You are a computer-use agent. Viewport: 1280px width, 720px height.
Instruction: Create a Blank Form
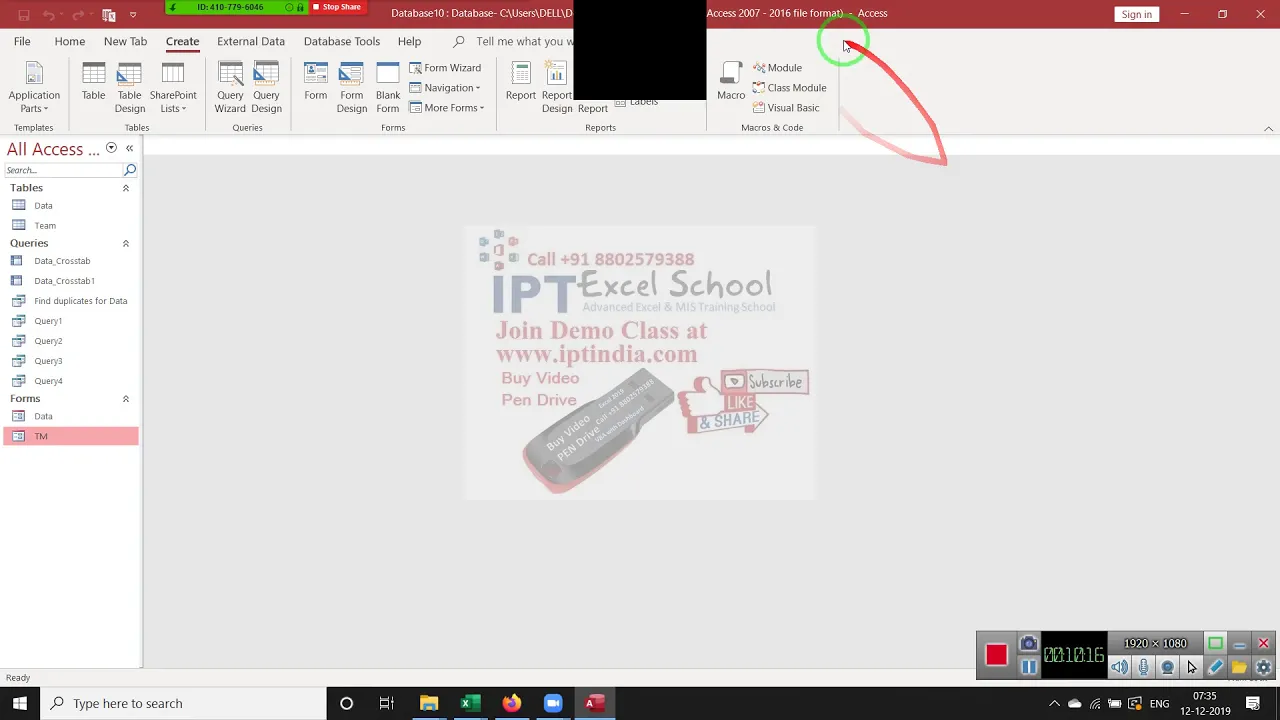tap(388, 88)
